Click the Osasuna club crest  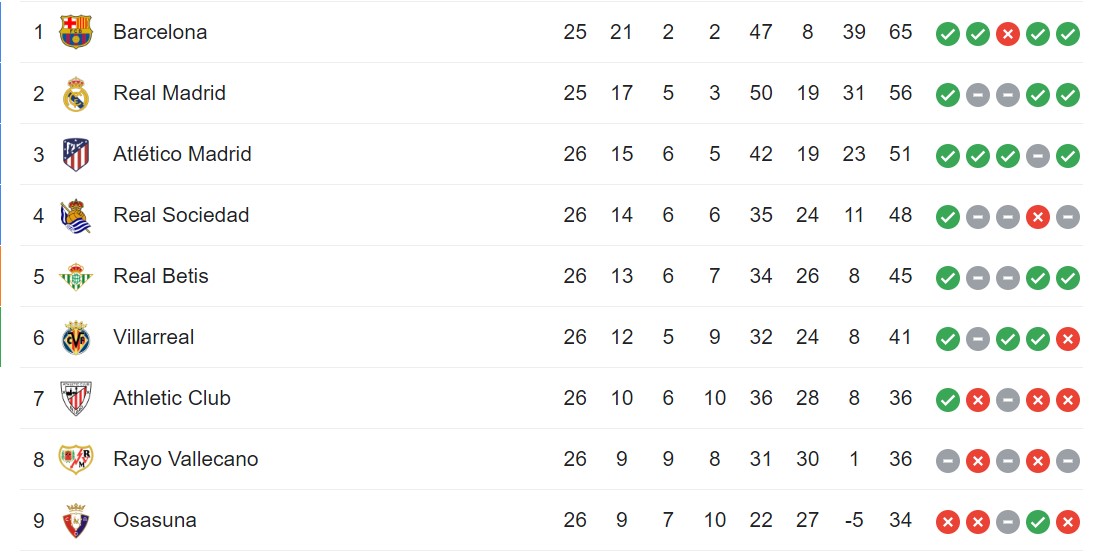(x=76, y=521)
